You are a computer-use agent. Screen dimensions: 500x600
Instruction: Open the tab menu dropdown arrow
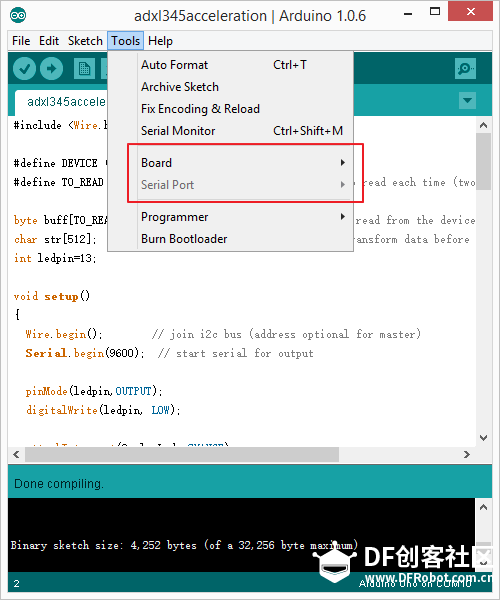point(467,101)
